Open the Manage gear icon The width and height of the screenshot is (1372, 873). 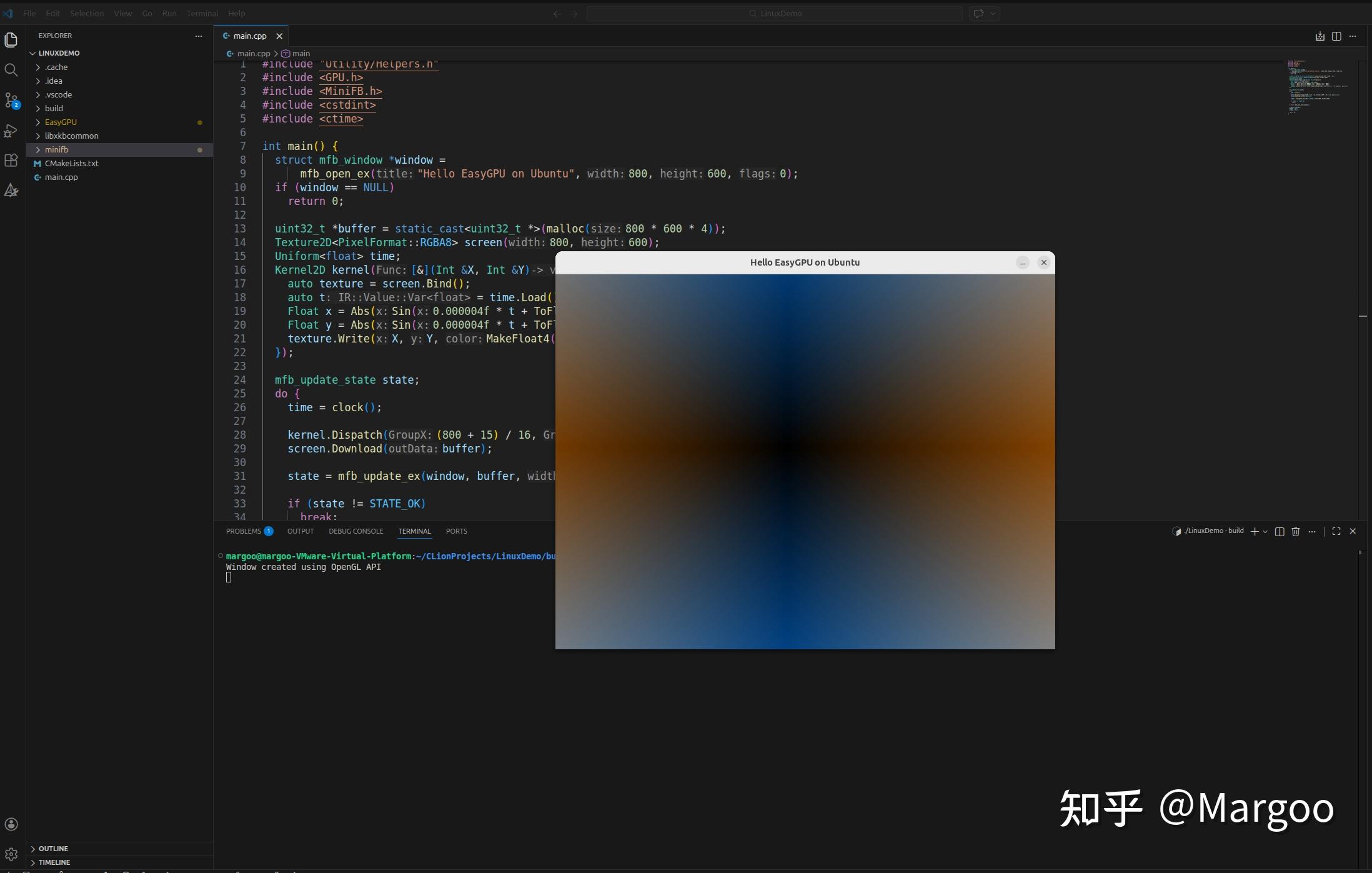[x=11, y=854]
